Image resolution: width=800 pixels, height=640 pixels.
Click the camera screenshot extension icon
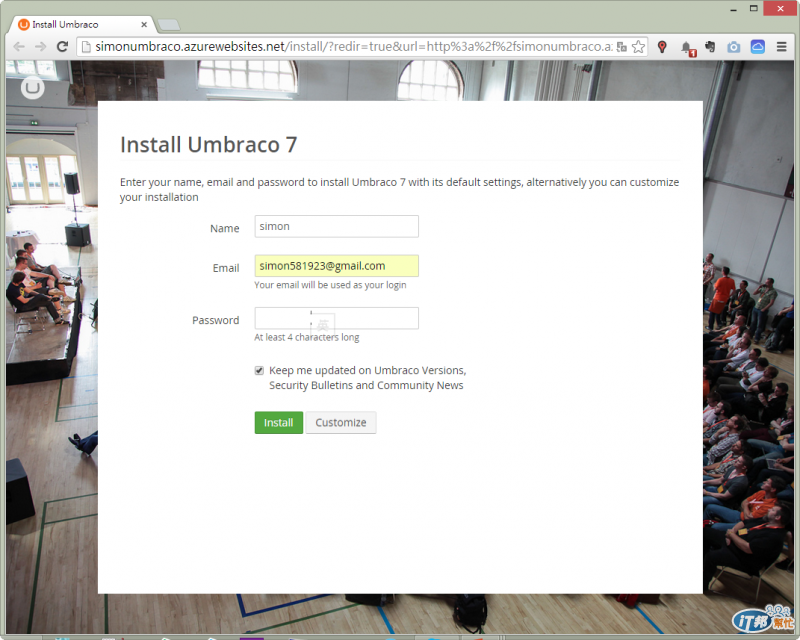coord(734,47)
